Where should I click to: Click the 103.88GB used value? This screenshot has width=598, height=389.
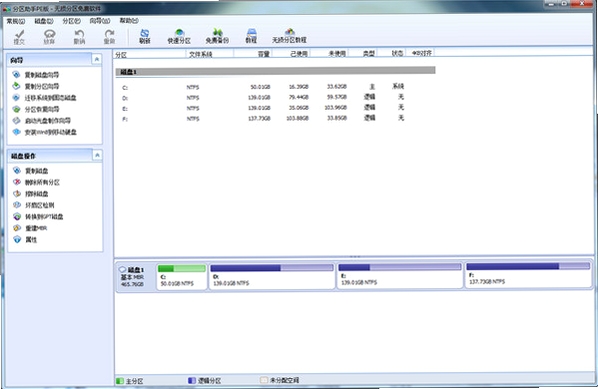click(x=297, y=118)
